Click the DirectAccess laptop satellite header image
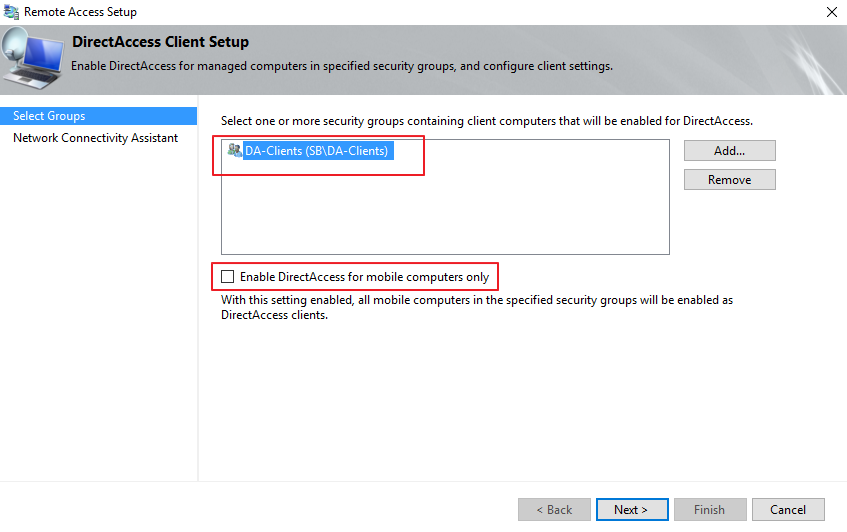 point(32,58)
